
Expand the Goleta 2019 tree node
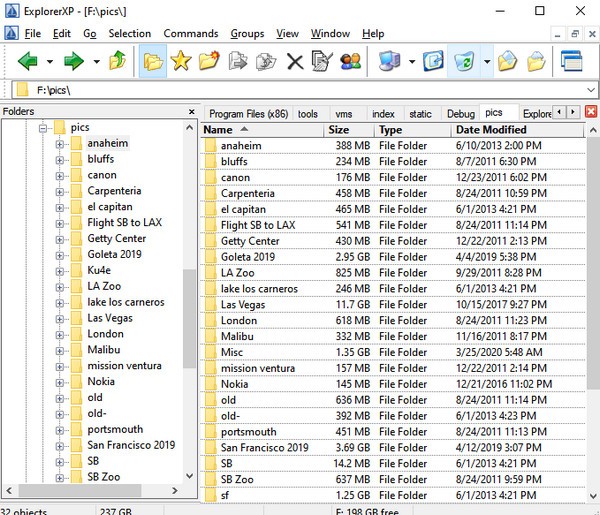coord(60,255)
